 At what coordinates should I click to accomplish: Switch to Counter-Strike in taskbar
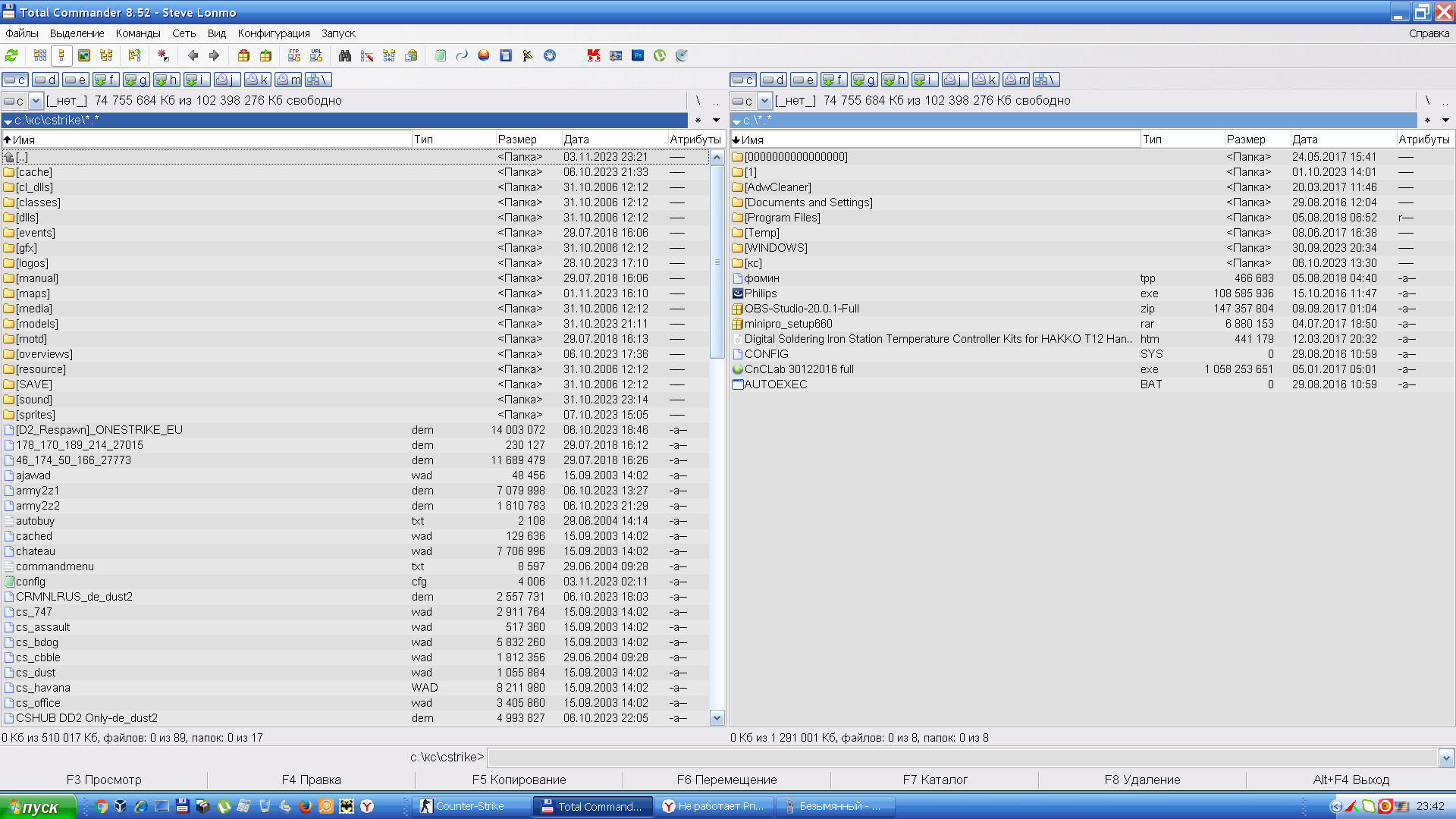pos(472,806)
